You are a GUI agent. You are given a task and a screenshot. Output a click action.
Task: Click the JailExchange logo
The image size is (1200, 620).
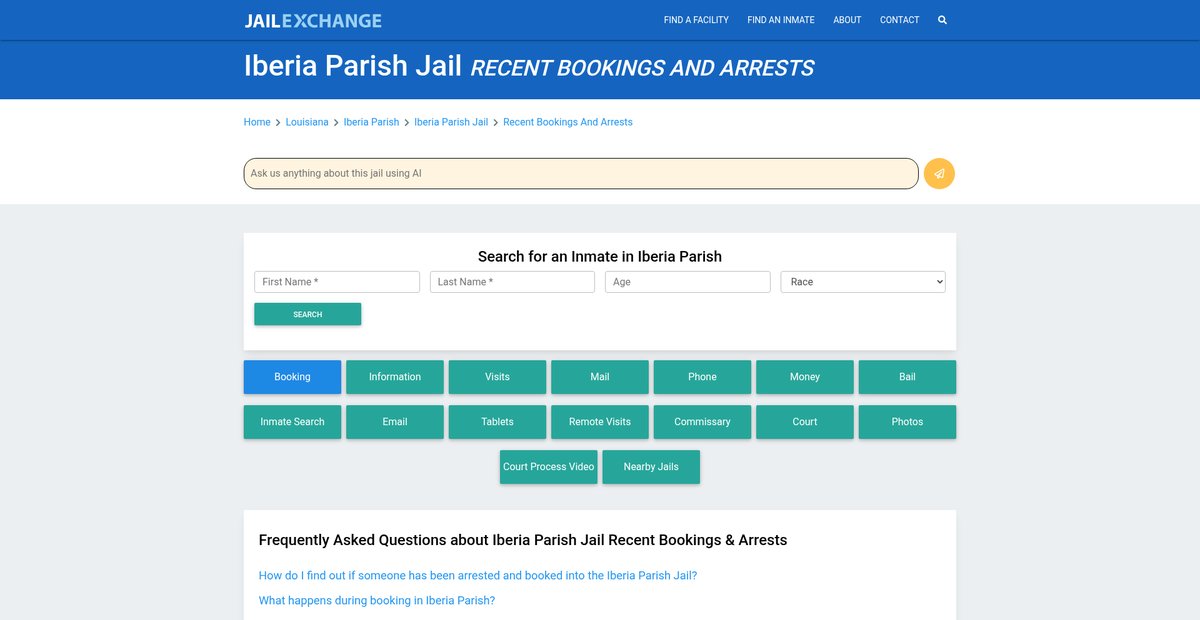coord(313,20)
